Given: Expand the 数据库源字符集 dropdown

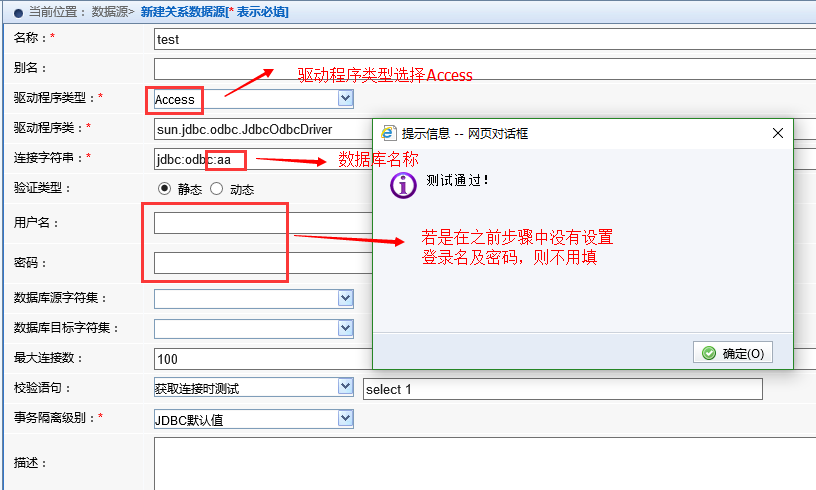Looking at the screenshot, I should coord(346,298).
